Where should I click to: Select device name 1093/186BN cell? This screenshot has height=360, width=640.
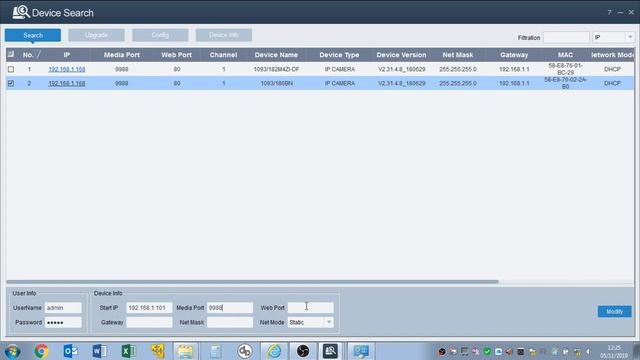(276, 83)
